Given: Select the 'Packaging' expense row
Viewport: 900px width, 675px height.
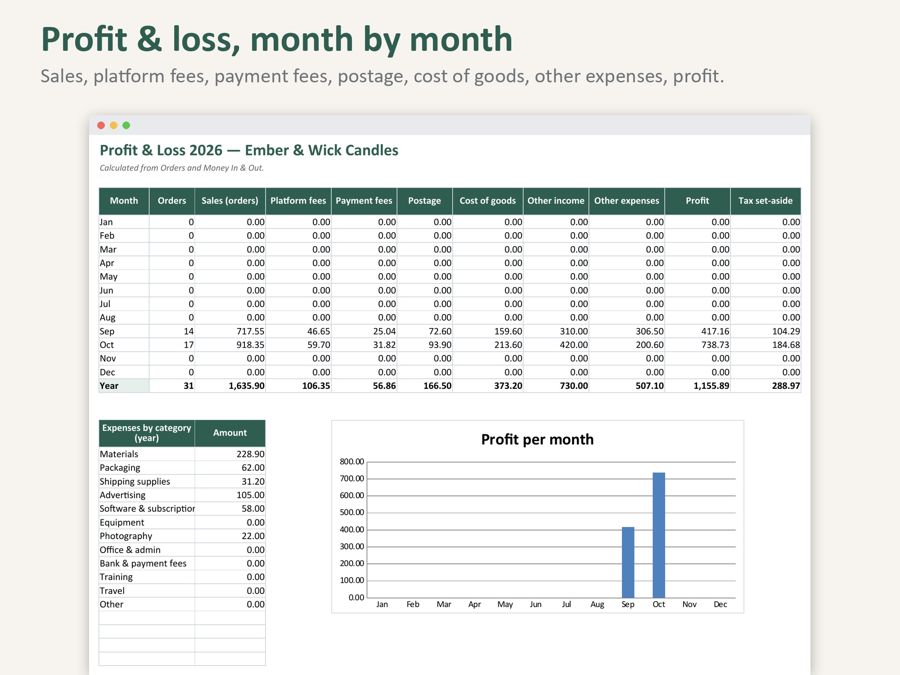Looking at the screenshot, I should pyautogui.click(x=182, y=468).
